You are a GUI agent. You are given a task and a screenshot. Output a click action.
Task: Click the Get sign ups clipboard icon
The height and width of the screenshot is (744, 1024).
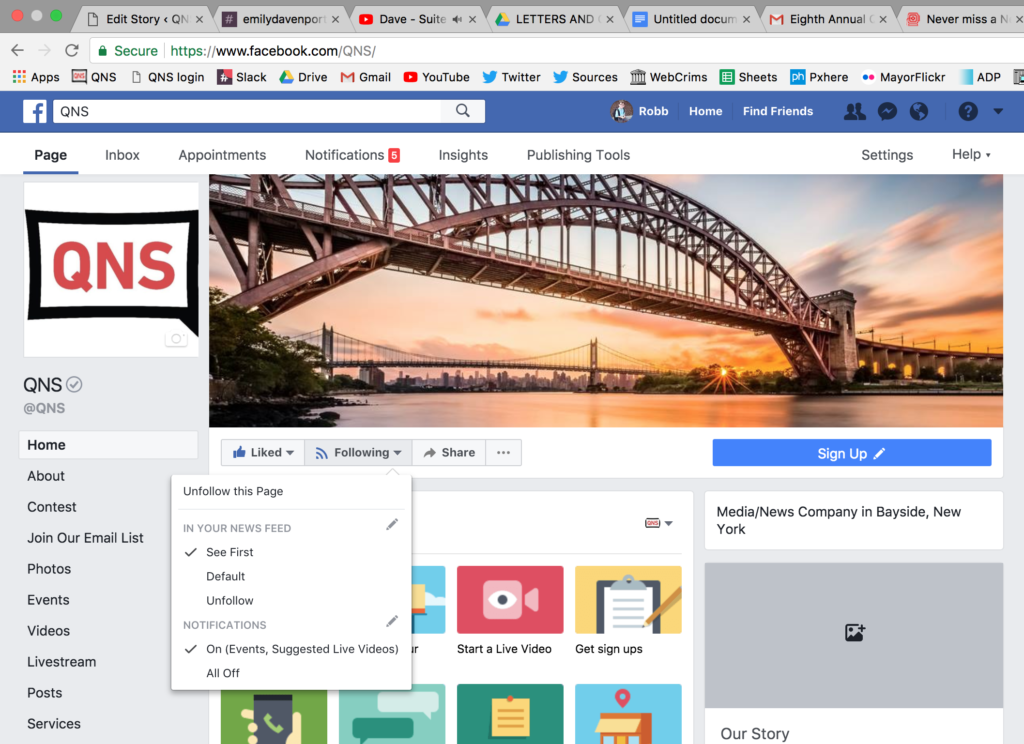click(x=628, y=600)
